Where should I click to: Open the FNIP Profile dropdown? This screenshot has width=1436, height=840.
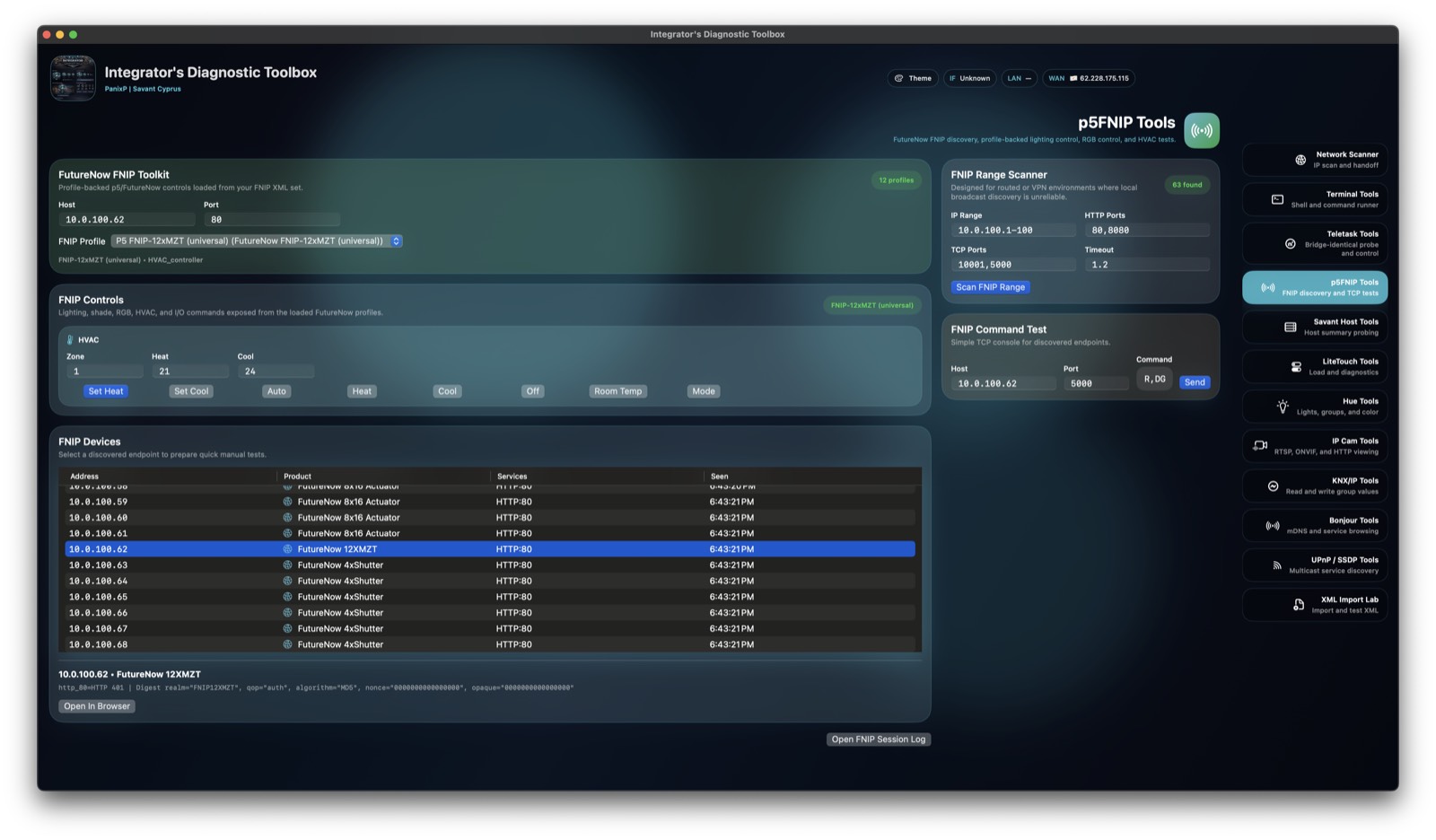pyautogui.click(x=256, y=241)
